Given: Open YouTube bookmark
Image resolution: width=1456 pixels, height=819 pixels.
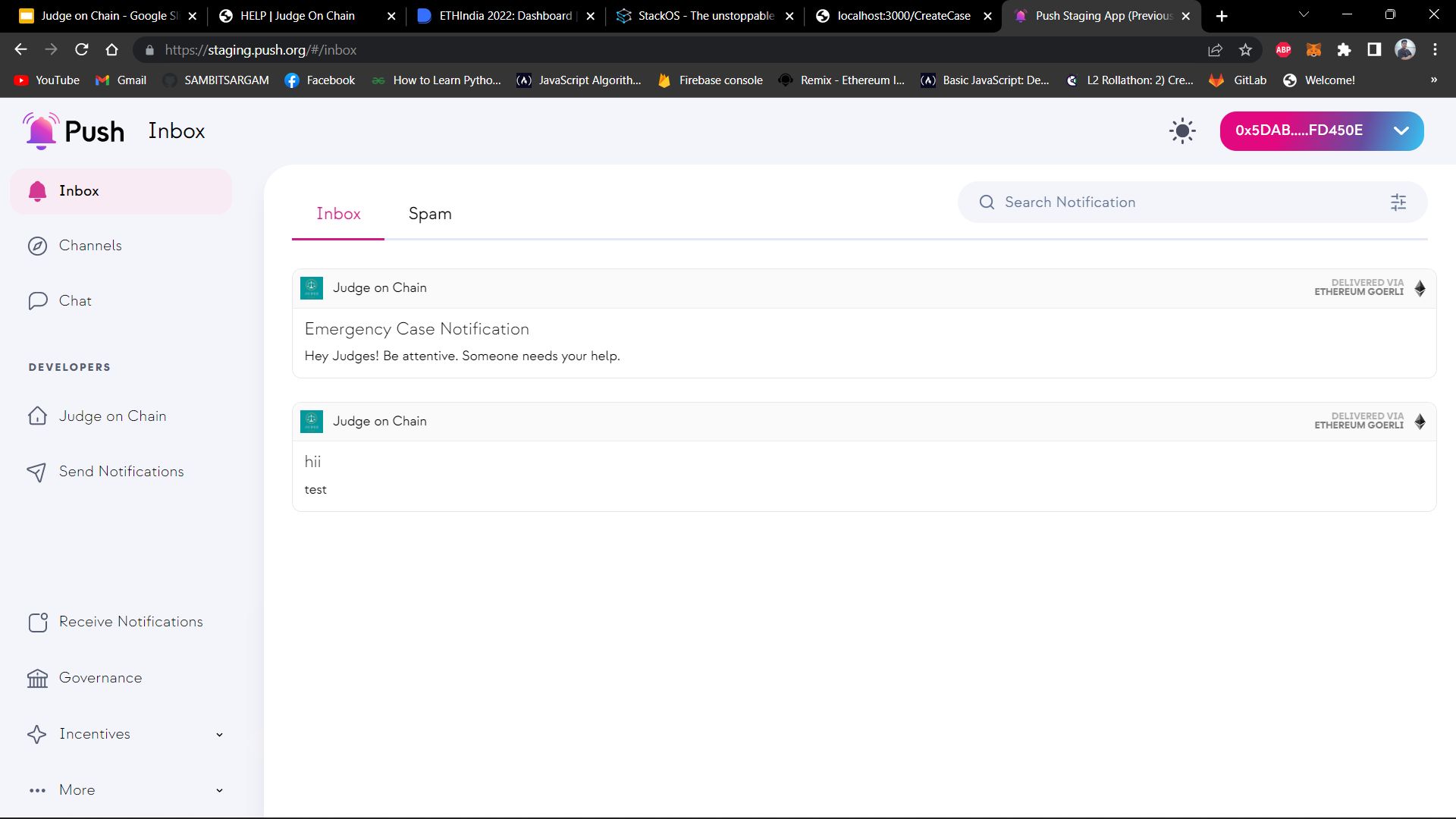Looking at the screenshot, I should [47, 80].
